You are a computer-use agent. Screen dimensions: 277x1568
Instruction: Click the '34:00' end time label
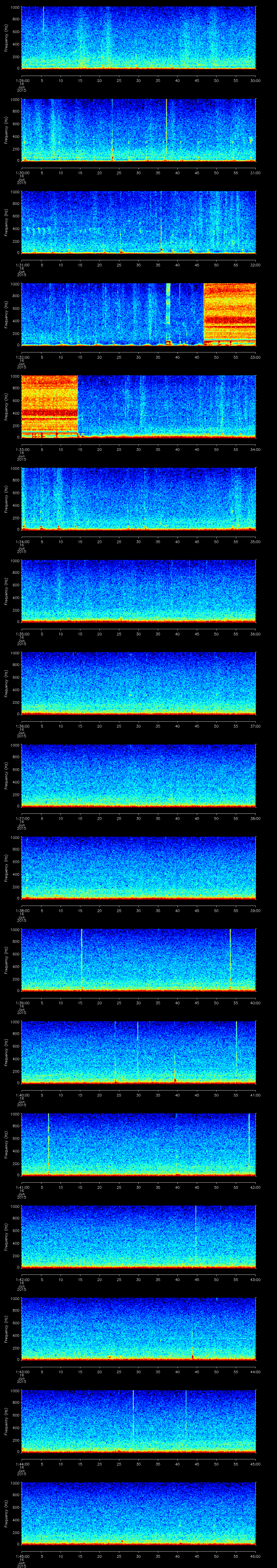(x=256, y=449)
